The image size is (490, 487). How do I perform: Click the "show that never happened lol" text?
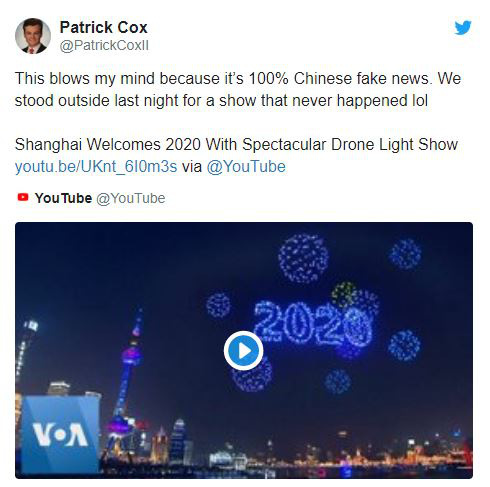323,100
